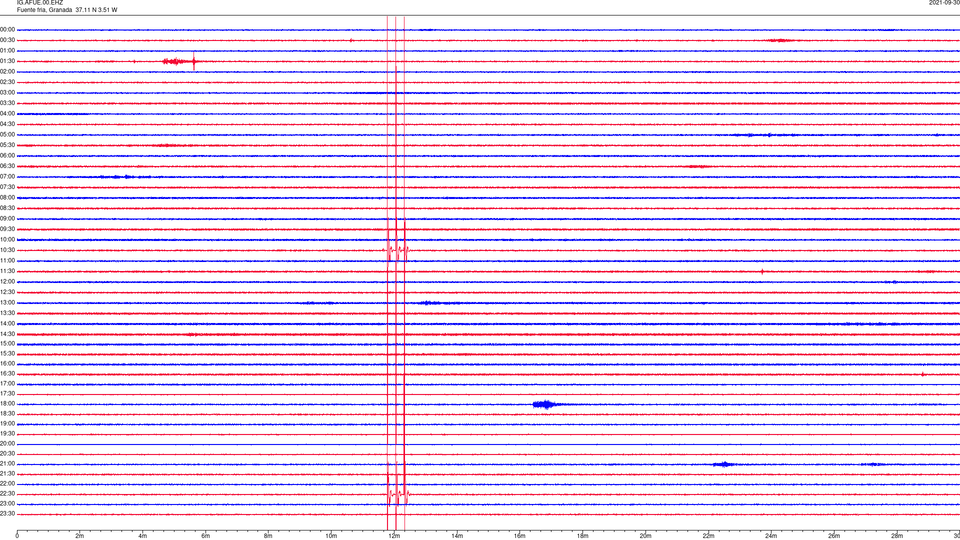This screenshot has height=540, width=960.
Task: Click the red oscillation pulses on 22:30 trace
Action: (x=397, y=493)
